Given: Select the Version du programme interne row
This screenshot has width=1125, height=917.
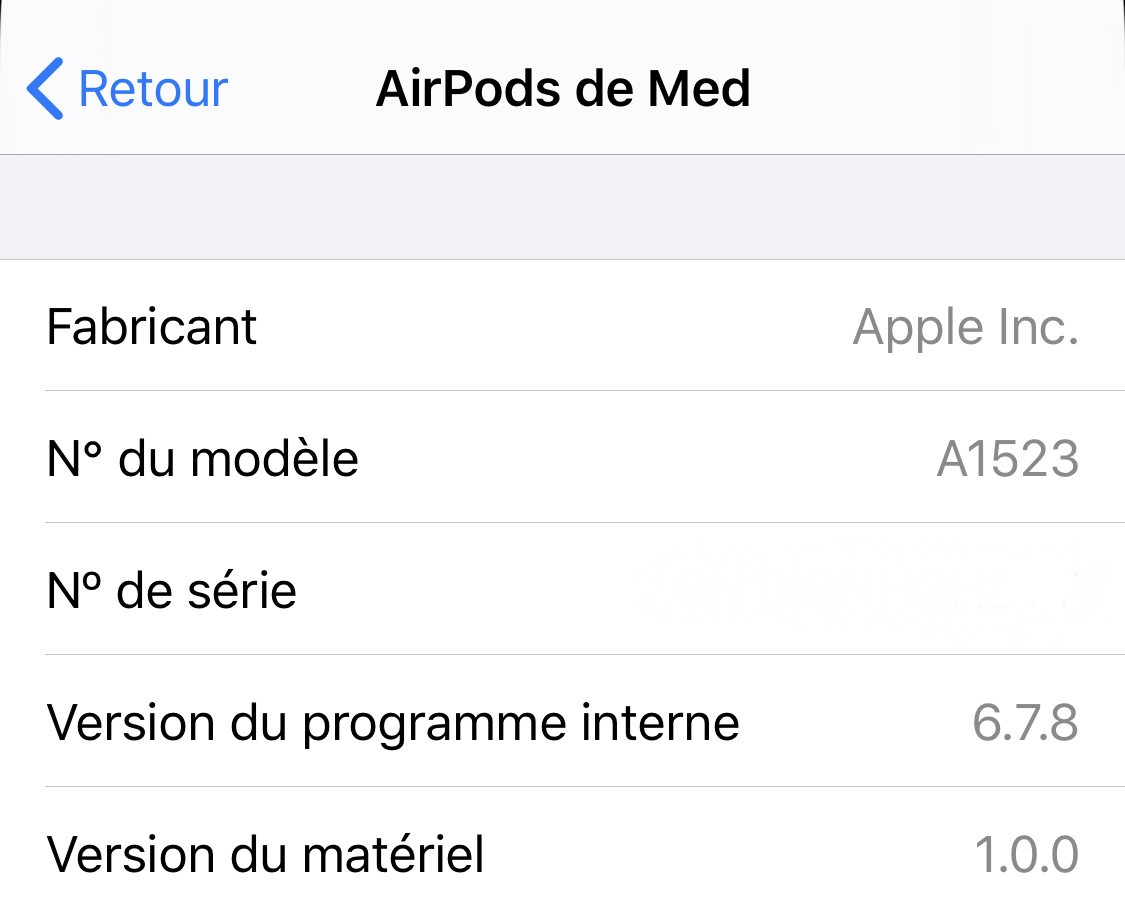Looking at the screenshot, I should [x=562, y=723].
